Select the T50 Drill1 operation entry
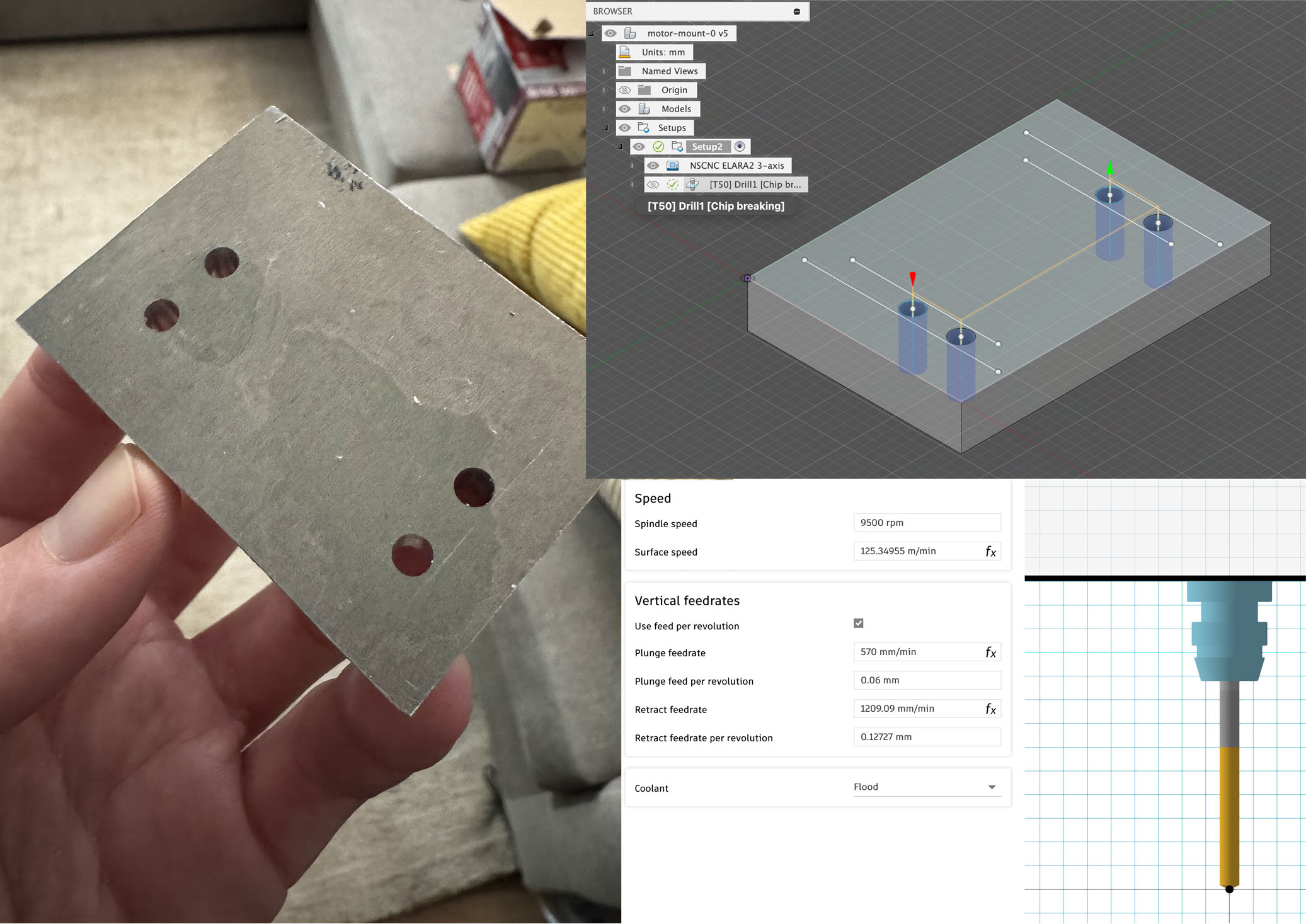1306x924 pixels. (755, 185)
